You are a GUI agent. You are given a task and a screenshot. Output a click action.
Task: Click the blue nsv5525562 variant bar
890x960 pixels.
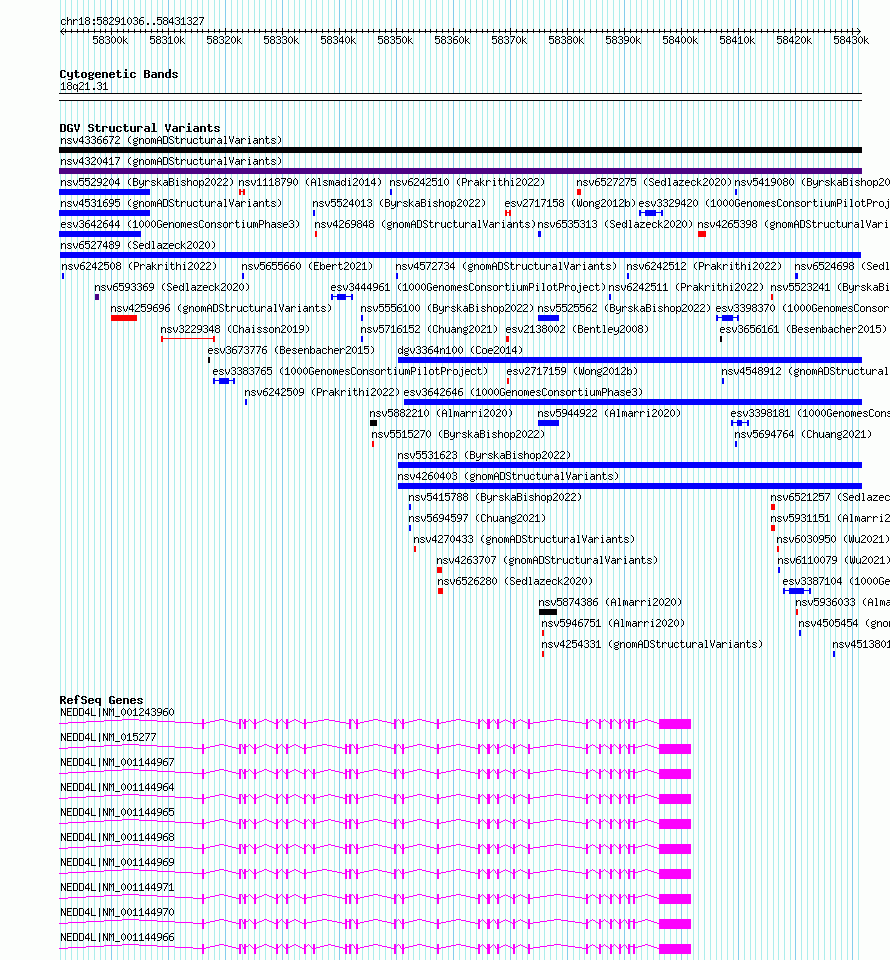pos(548,318)
